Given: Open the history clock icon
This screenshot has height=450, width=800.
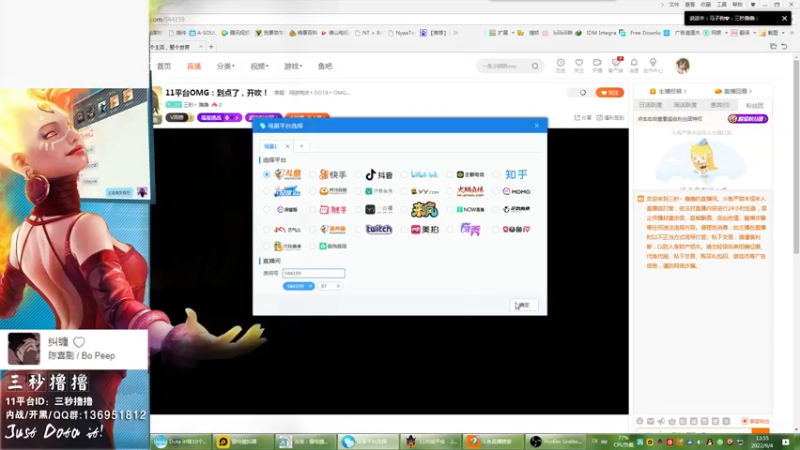Looking at the screenshot, I should coord(560,65).
